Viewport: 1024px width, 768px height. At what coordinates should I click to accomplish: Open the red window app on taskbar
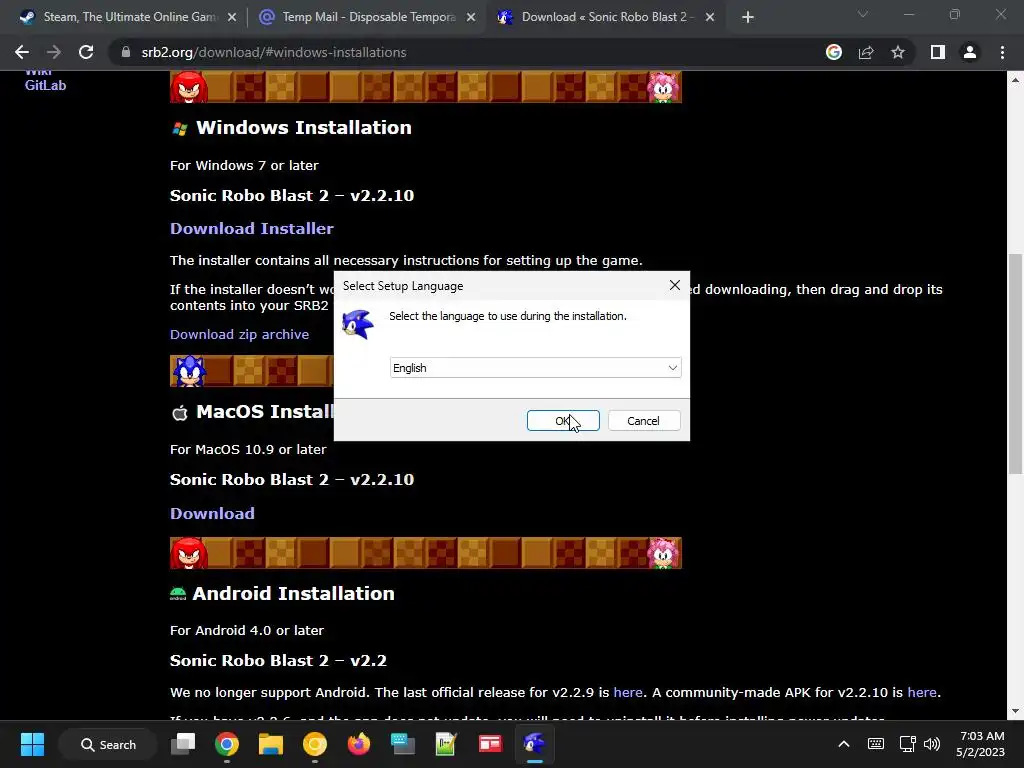490,744
